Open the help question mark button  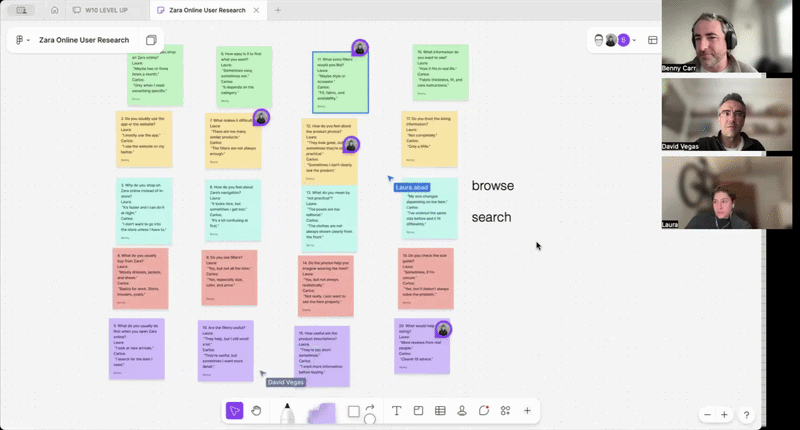click(746, 414)
